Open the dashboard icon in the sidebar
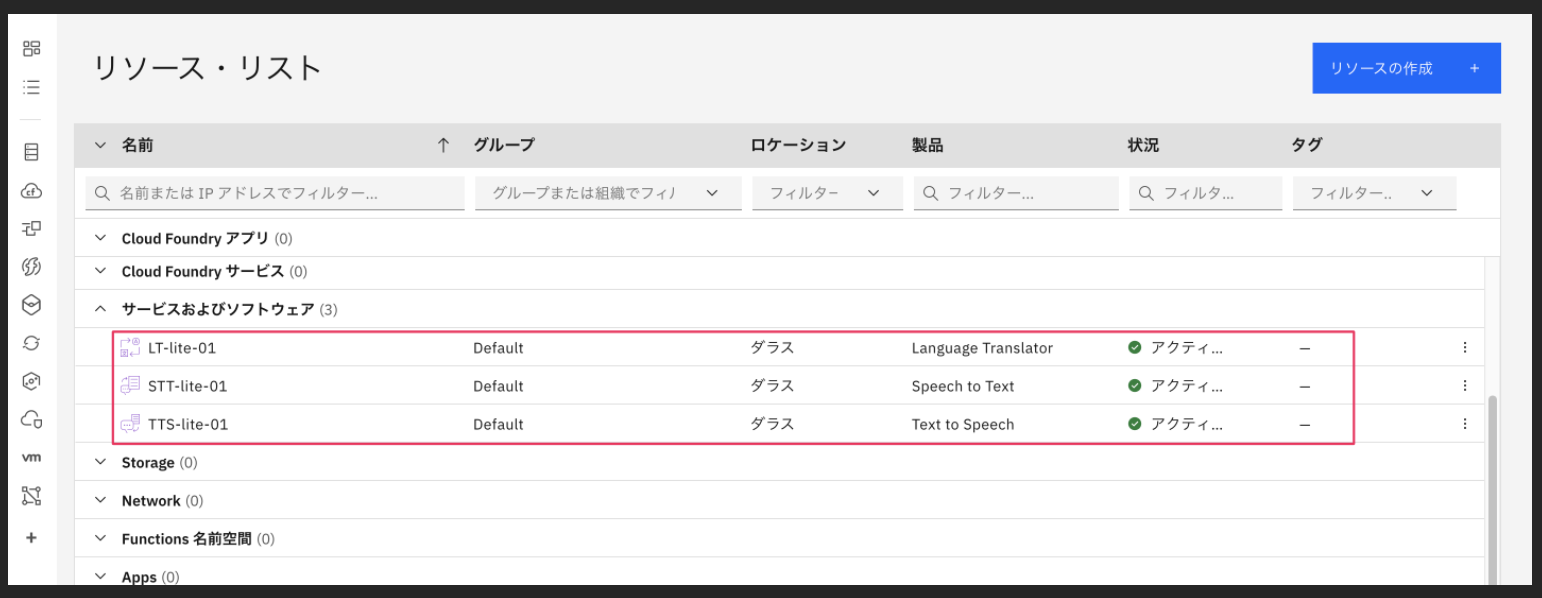1542x598 pixels. pyautogui.click(x=31, y=48)
